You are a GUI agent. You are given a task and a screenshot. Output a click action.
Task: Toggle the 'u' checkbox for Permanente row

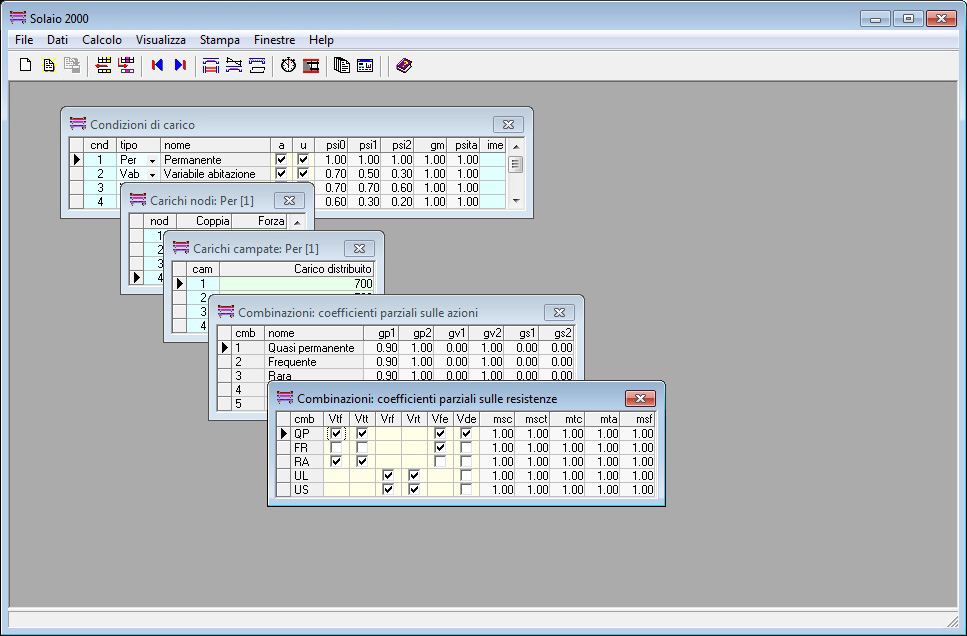303,160
